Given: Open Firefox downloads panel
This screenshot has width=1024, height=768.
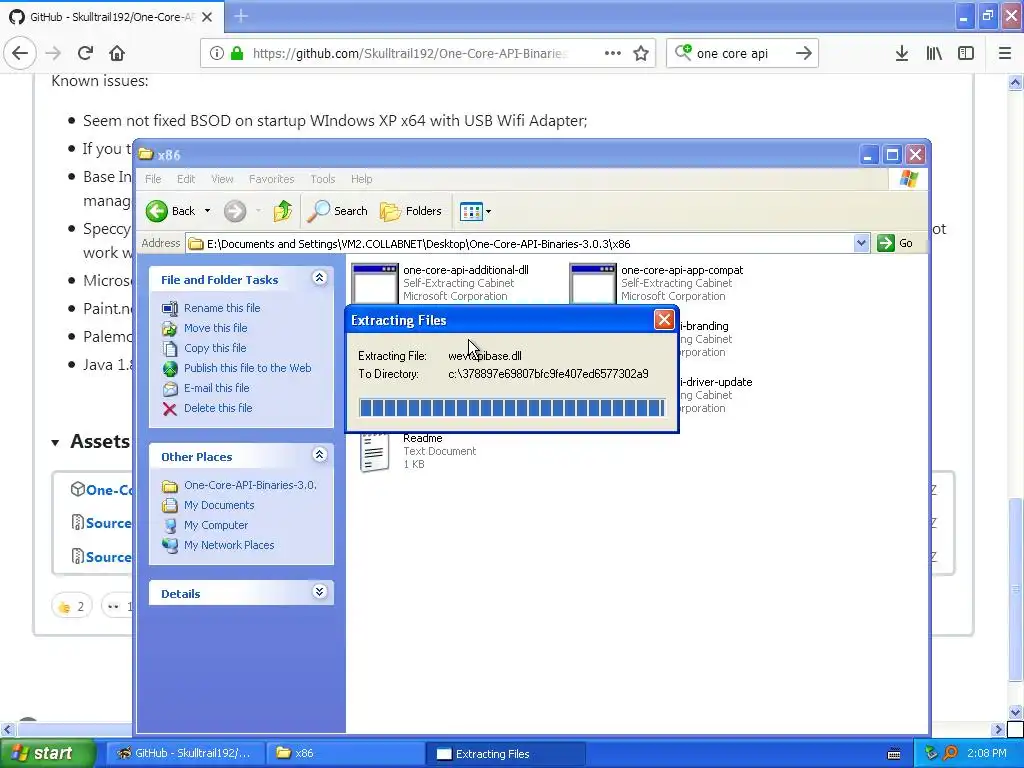Looking at the screenshot, I should point(901,54).
